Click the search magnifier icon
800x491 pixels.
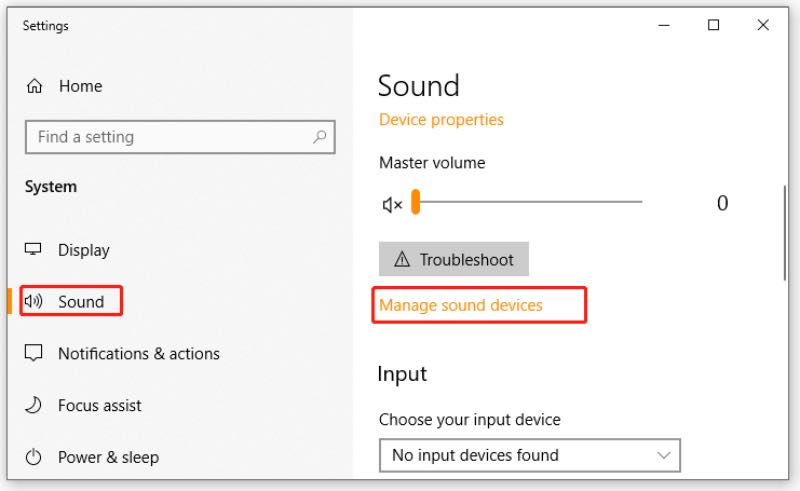(x=319, y=137)
